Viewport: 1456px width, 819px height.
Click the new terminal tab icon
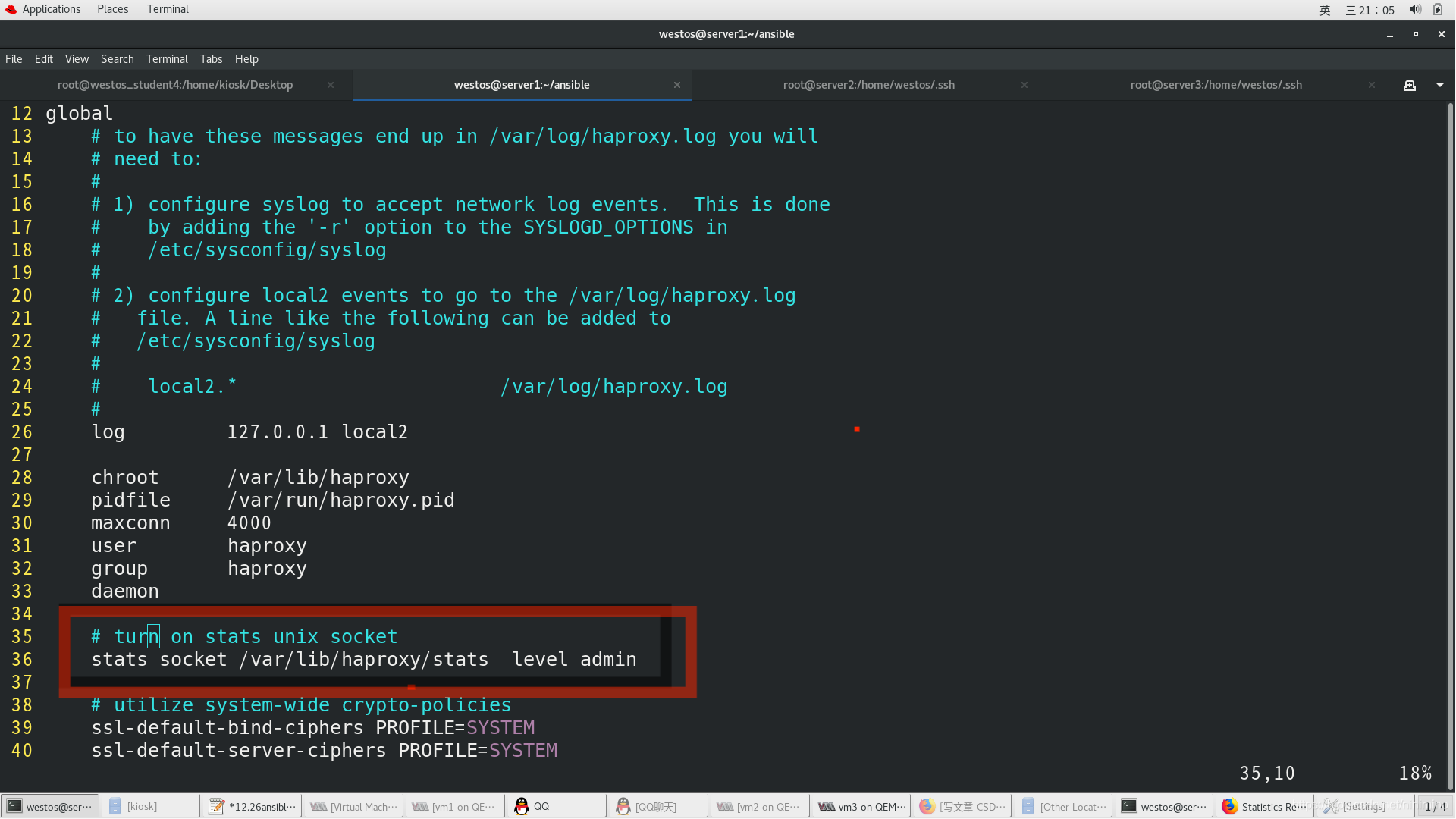(x=1410, y=86)
